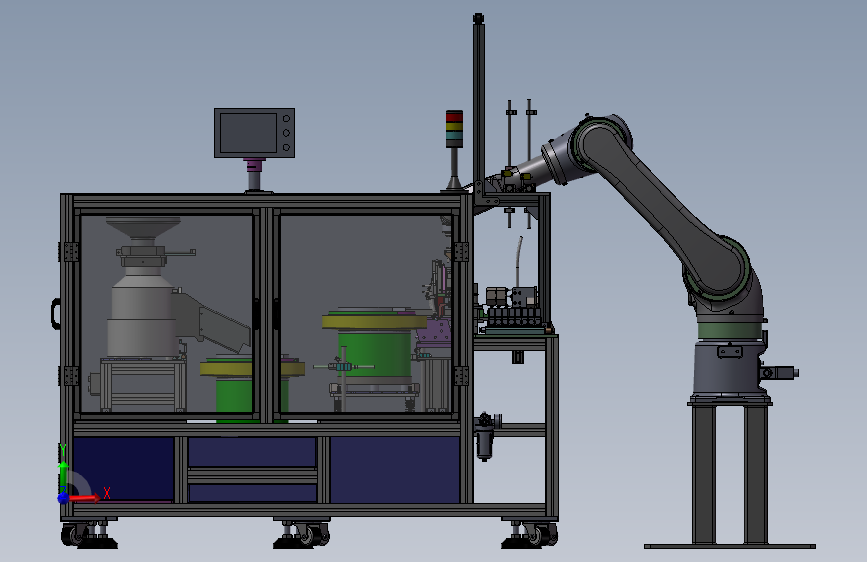
Task: Select the middle caster wheel under the frame
Action: tap(316, 534)
